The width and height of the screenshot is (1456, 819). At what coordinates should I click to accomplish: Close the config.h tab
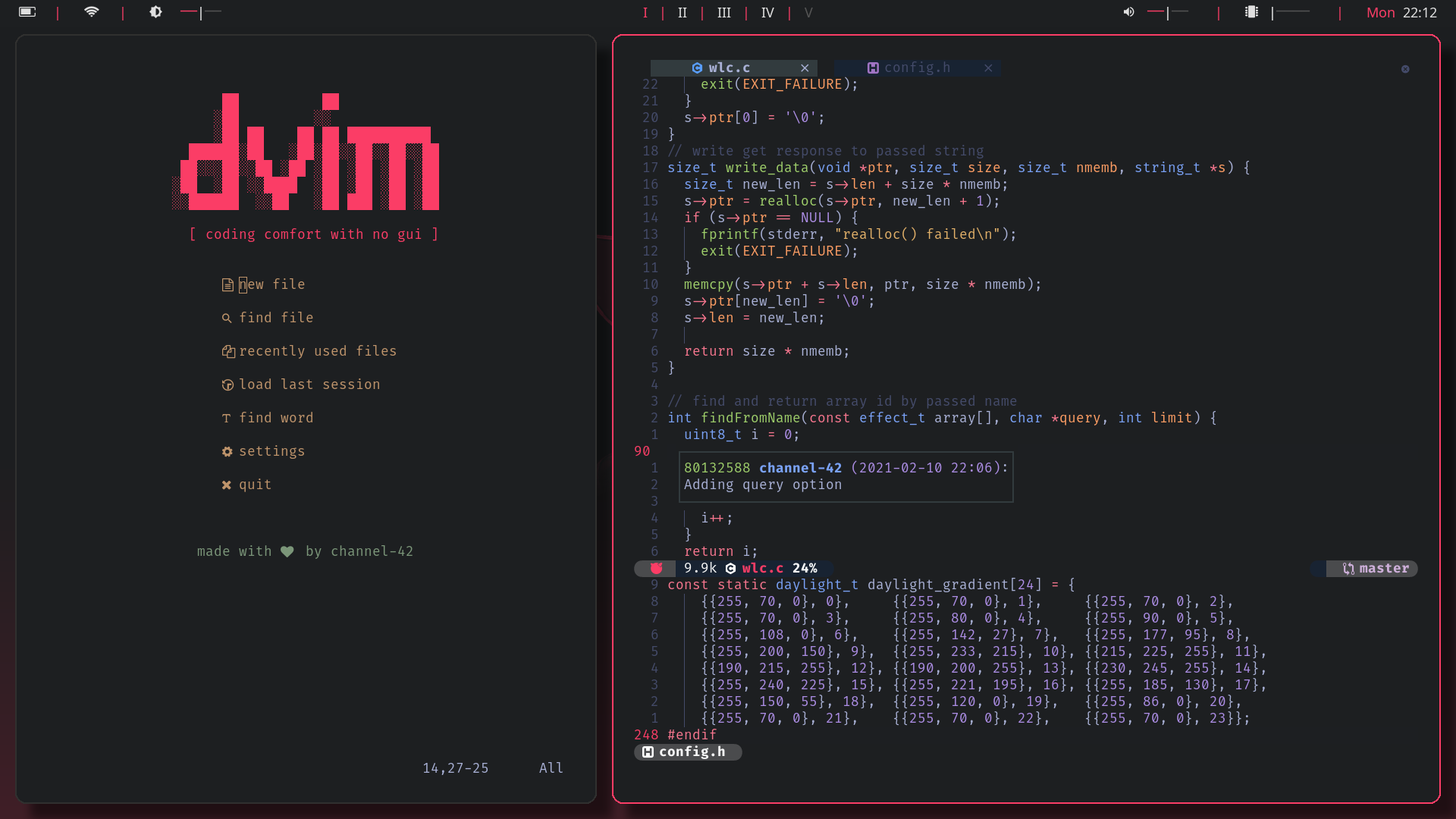pos(988,68)
